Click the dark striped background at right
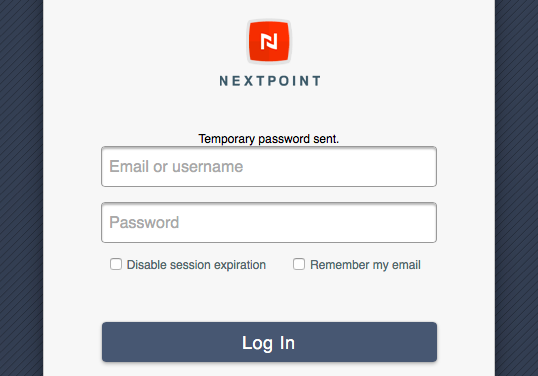This screenshot has width=538, height=376. pos(516,188)
